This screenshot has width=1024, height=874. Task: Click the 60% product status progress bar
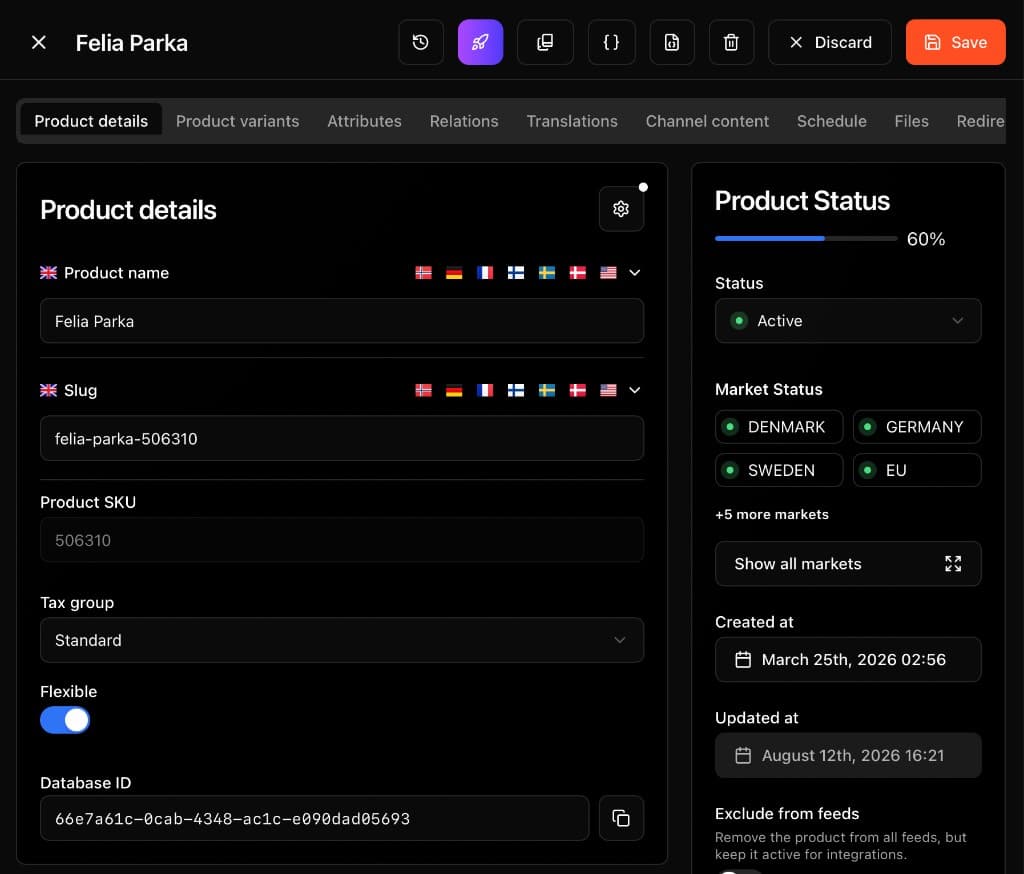point(806,238)
